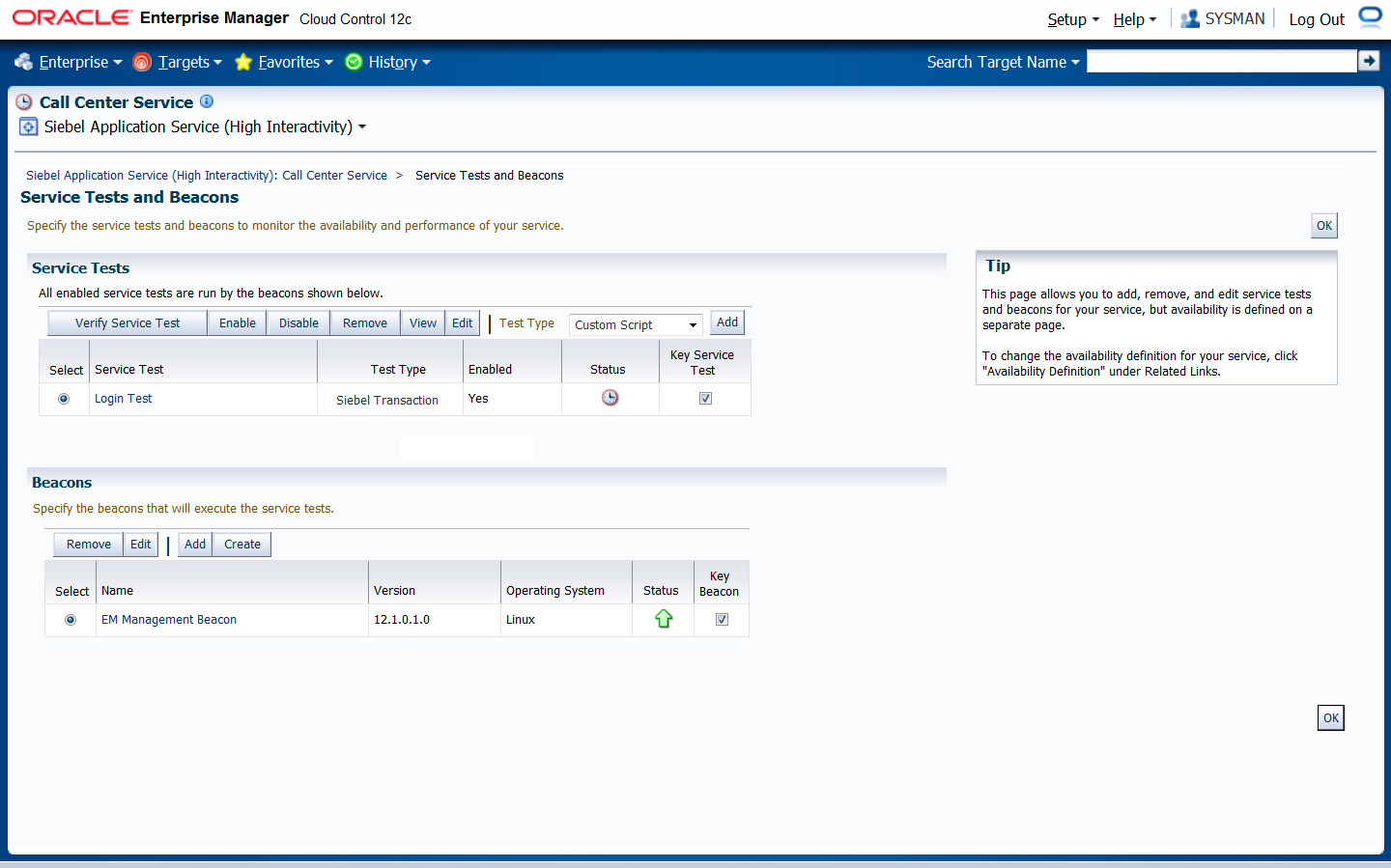Expand the Siebel Application Service target menu
The width and height of the screenshot is (1391, 868).
362,127
